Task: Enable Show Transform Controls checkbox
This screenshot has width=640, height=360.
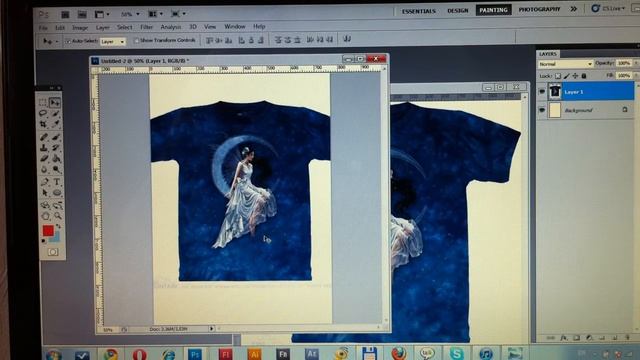Action: point(136,40)
